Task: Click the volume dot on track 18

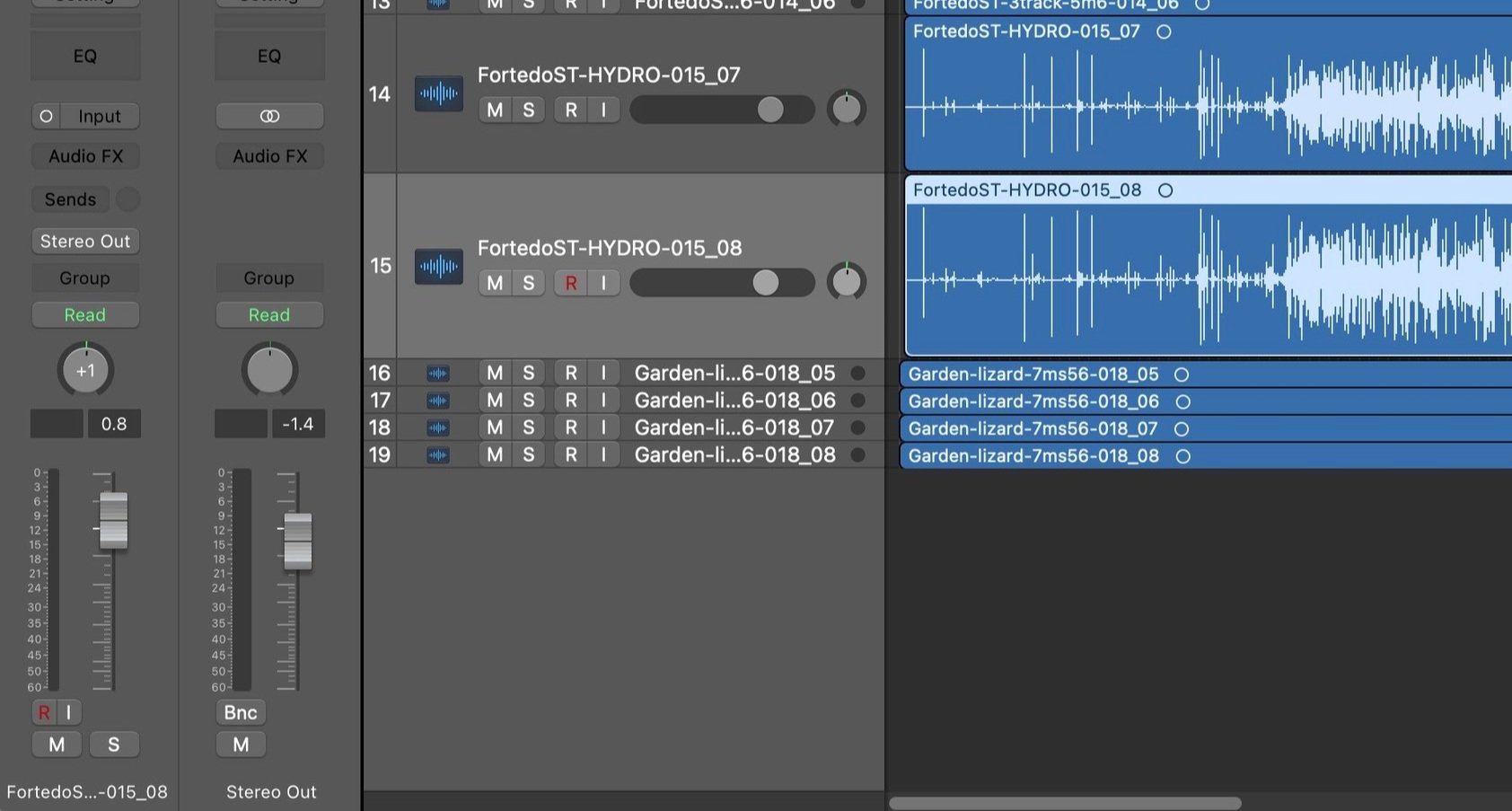Action: (x=857, y=428)
